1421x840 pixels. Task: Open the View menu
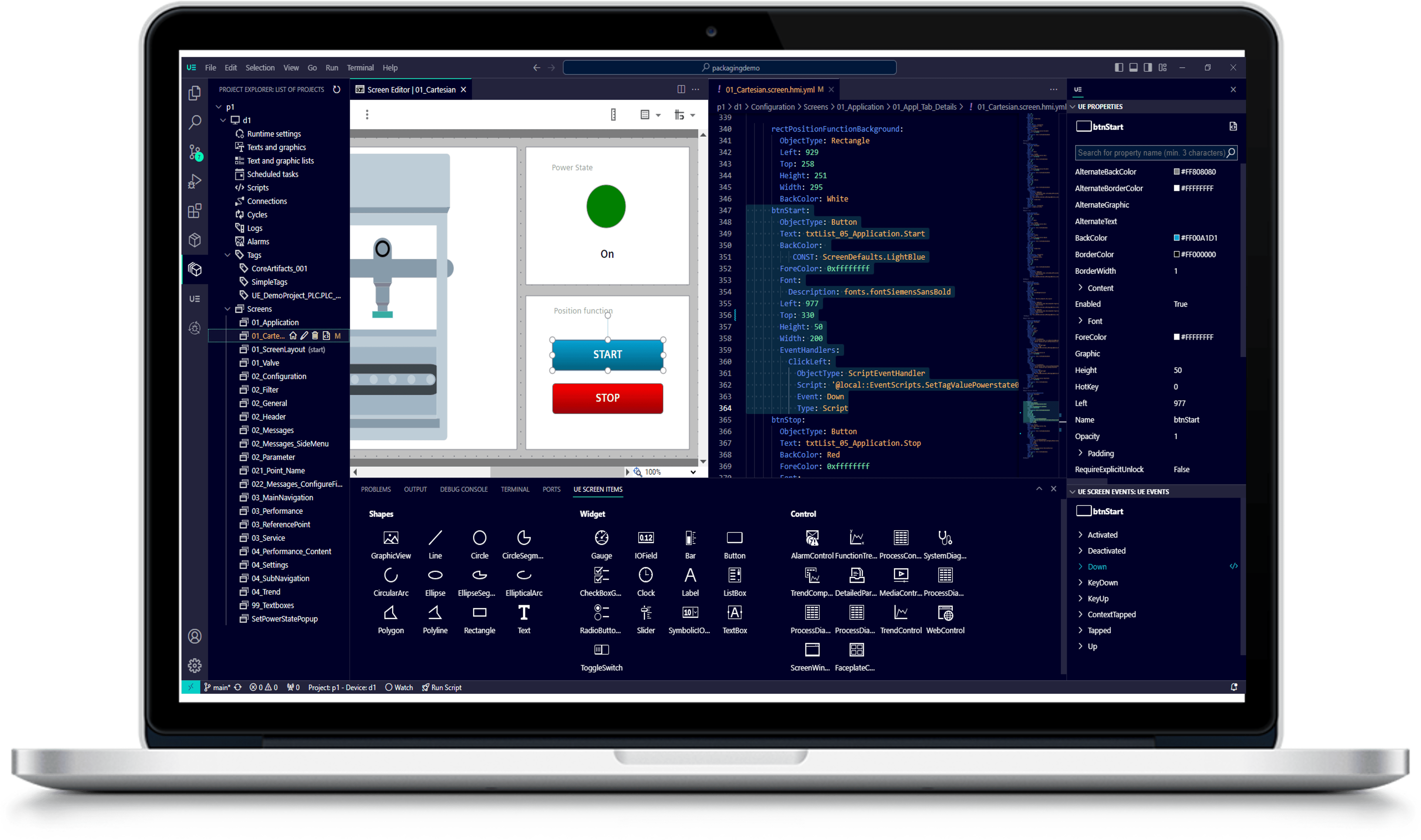(x=291, y=67)
